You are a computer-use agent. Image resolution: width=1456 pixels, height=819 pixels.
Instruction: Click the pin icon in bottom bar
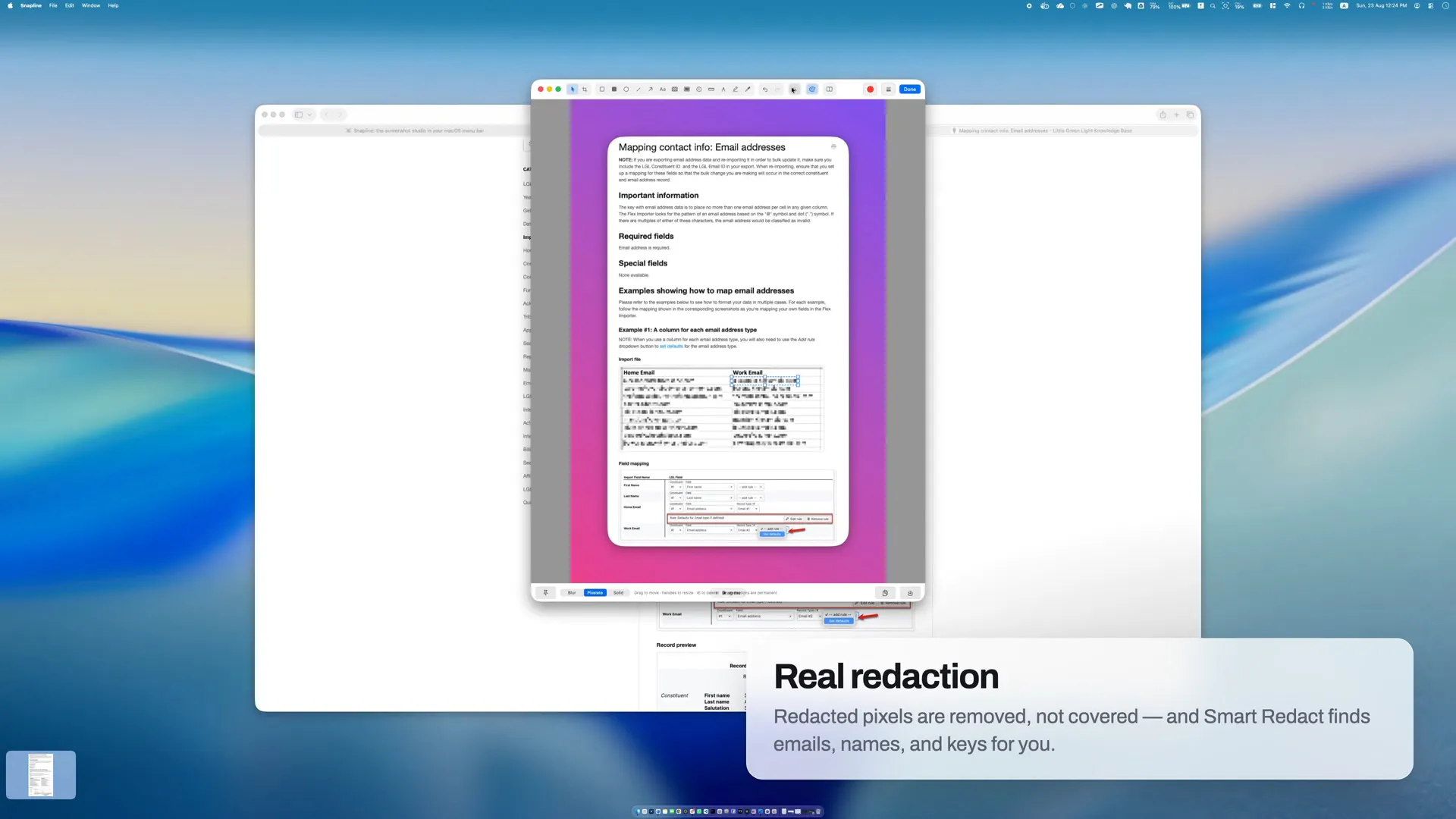(x=545, y=593)
